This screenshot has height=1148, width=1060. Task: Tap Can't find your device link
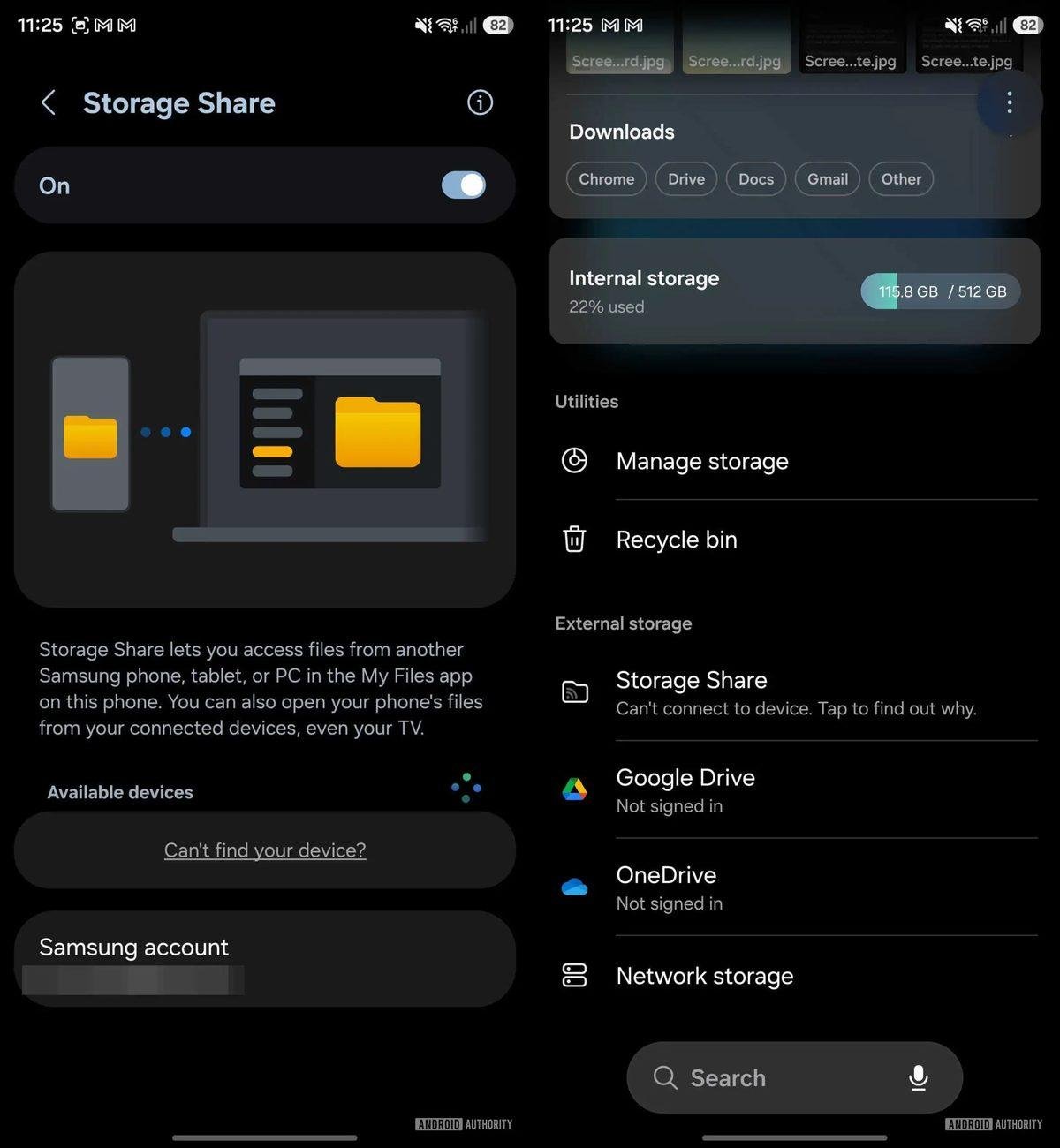(264, 850)
